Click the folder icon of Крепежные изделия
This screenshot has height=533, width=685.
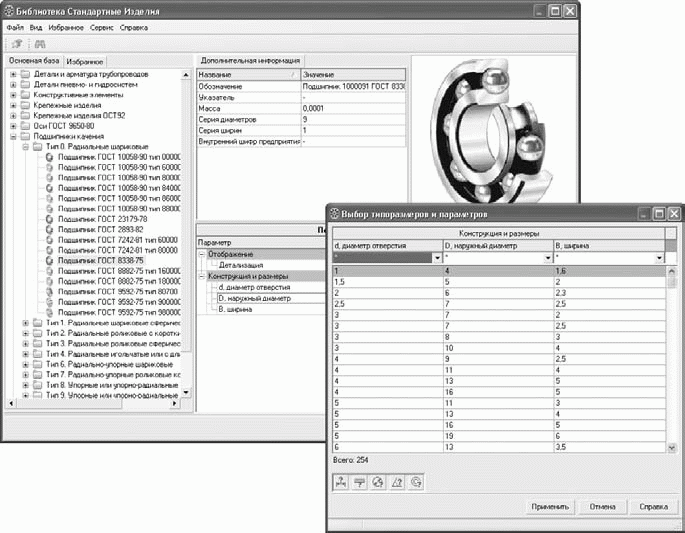click(x=24, y=105)
